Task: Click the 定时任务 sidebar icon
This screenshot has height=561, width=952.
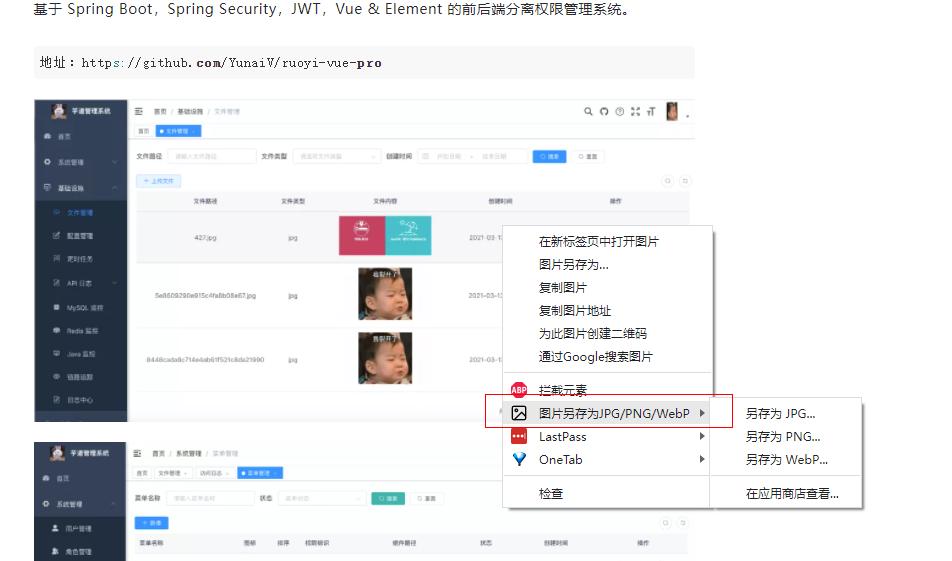Action: pyautogui.click(x=56, y=259)
